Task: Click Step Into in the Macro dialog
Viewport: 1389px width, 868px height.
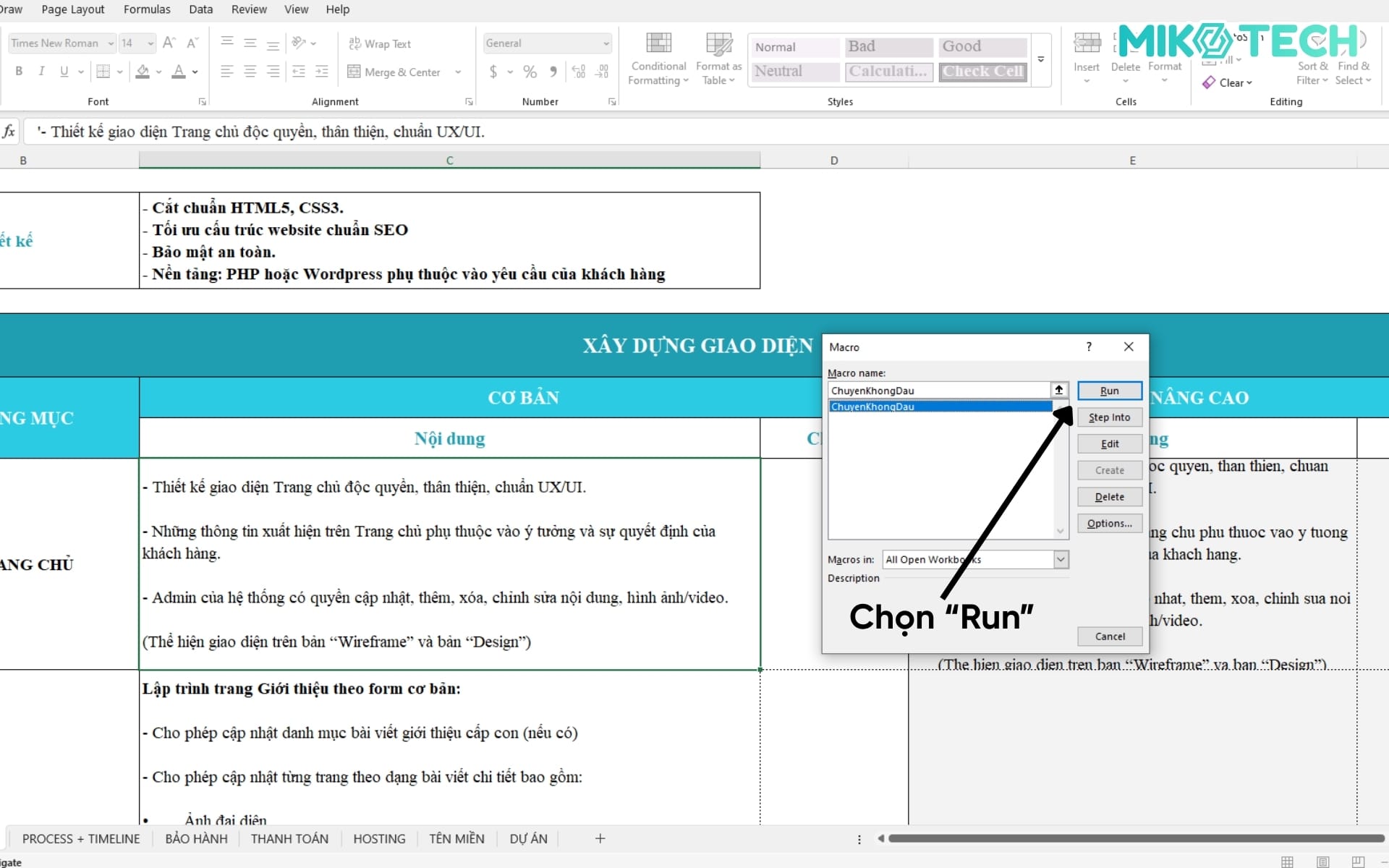Action: click(1110, 417)
